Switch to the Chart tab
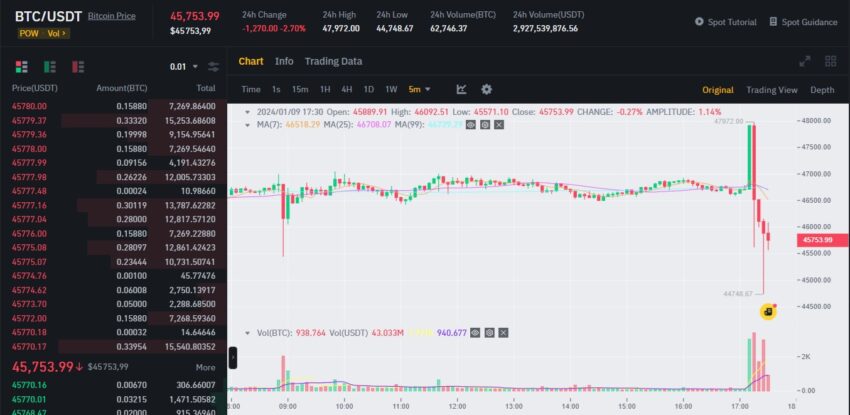Viewport: 850px width, 415px height. point(251,61)
